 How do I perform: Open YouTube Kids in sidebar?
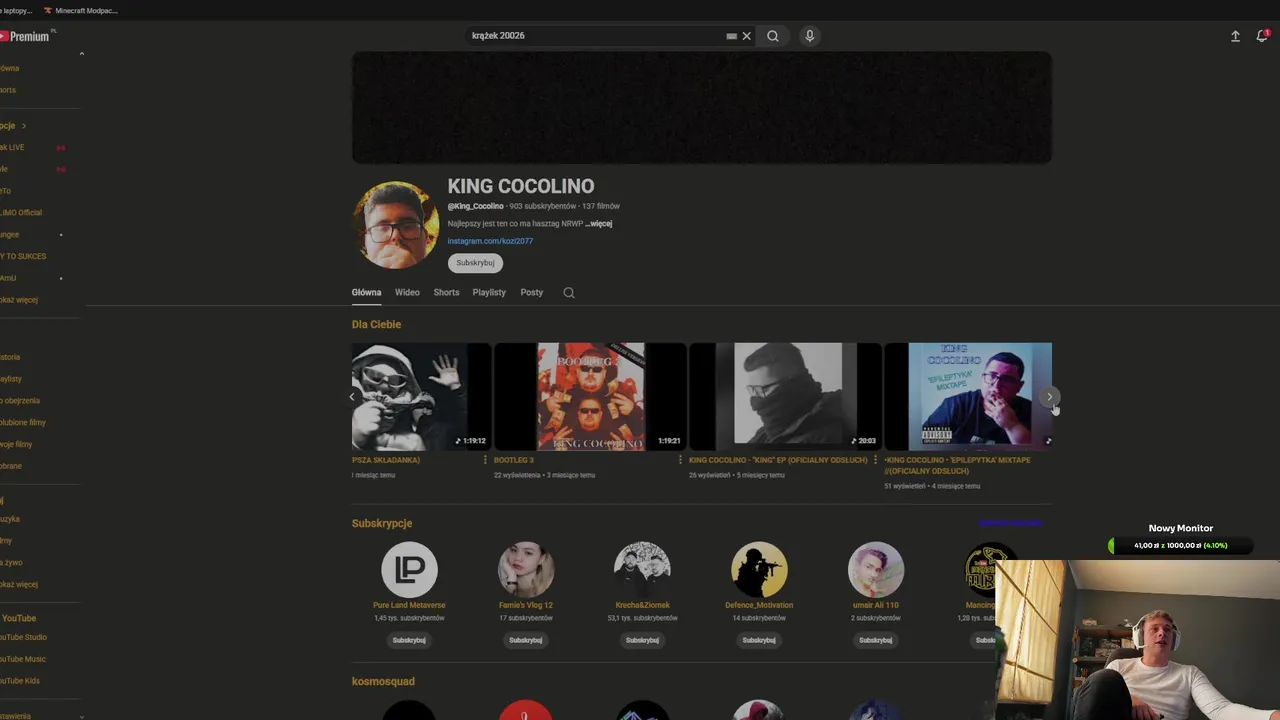(x=21, y=681)
